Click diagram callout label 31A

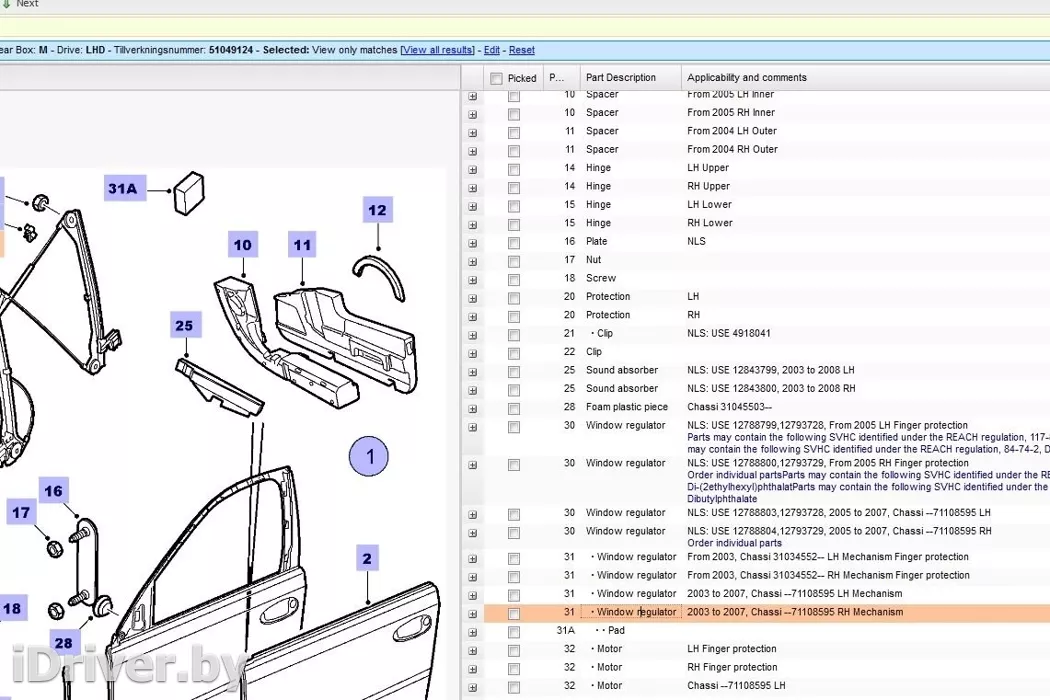coord(123,189)
